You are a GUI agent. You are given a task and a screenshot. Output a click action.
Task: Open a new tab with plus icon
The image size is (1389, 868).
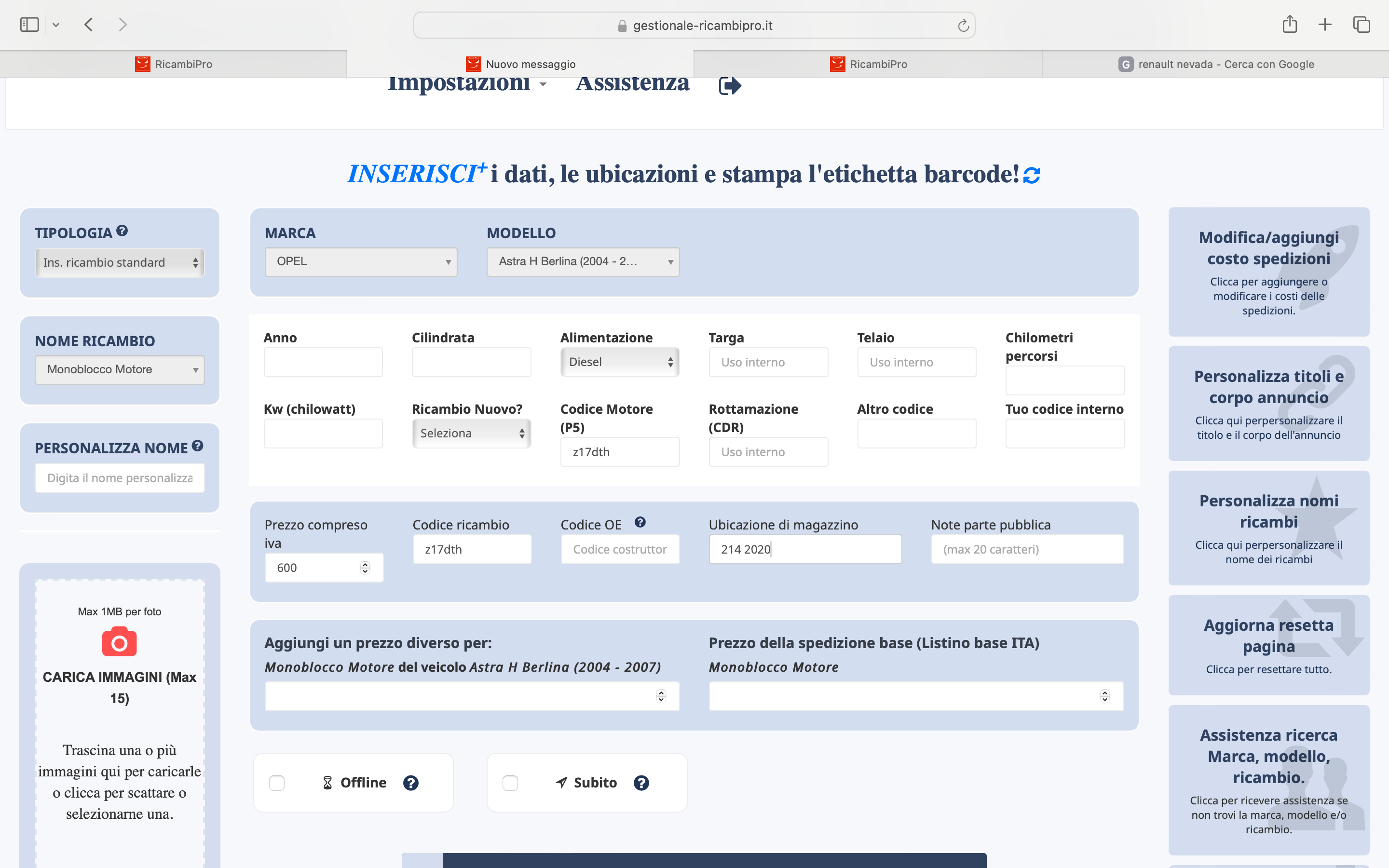click(1325, 25)
